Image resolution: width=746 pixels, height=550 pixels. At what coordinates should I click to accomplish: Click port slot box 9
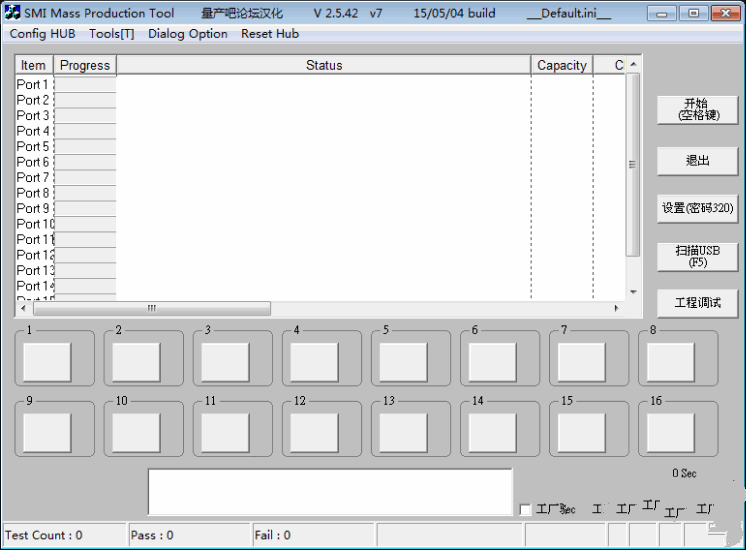(x=47, y=432)
